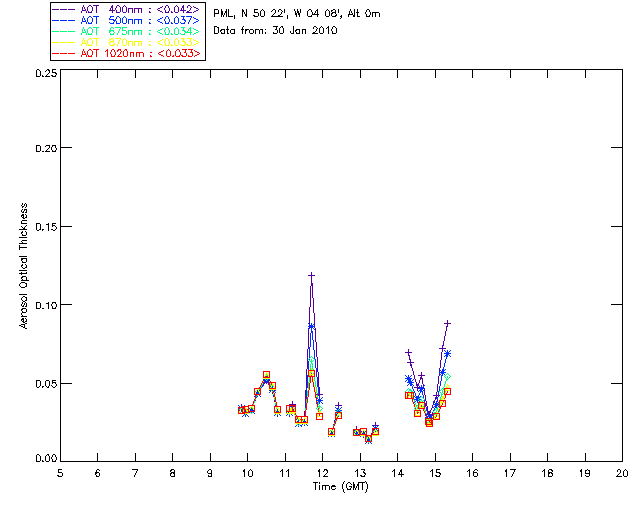Click the 0.15 y-axis tick label
640x512 pixels.
(x=46, y=227)
